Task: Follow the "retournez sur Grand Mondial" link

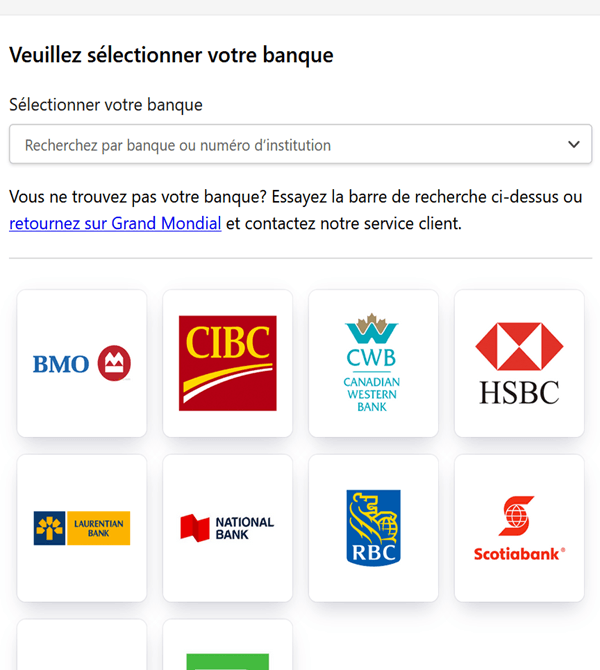Action: point(115,224)
